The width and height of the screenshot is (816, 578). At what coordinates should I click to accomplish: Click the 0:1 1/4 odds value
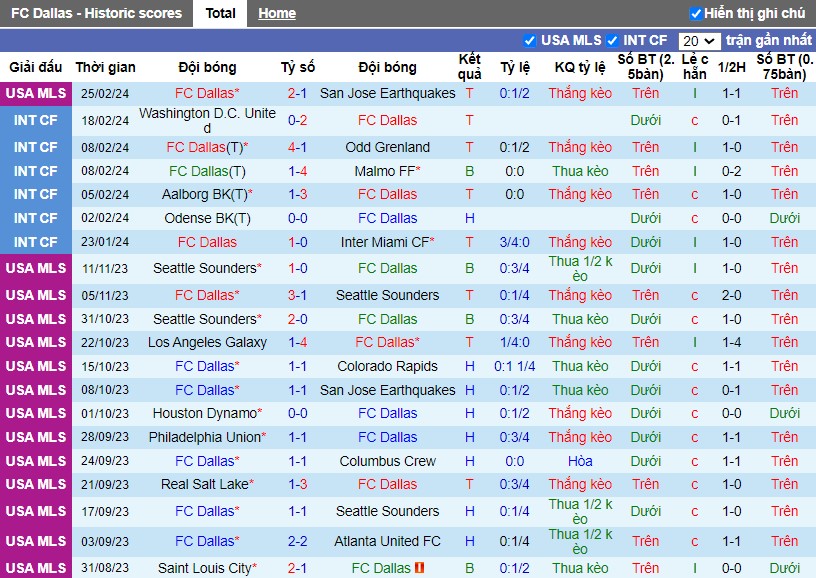[514, 366]
